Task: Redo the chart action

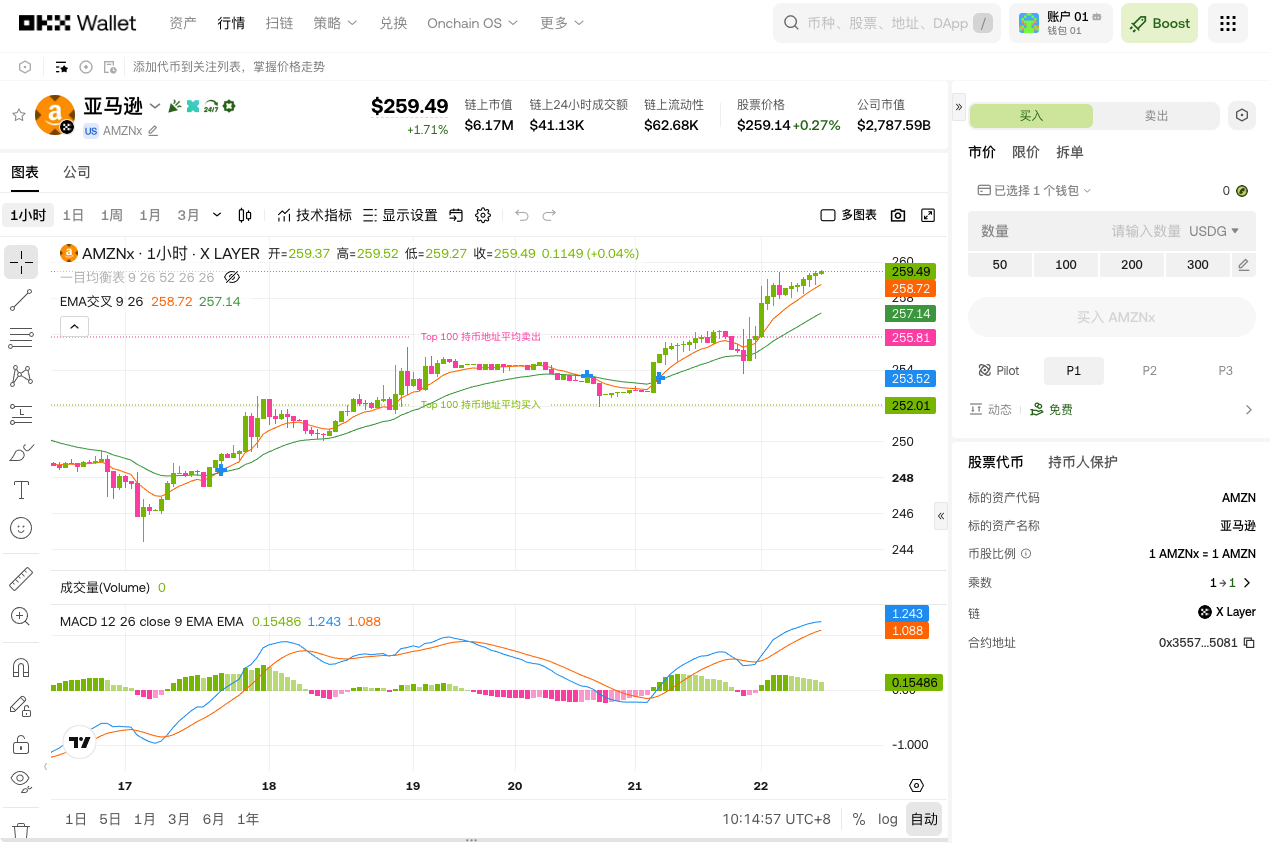Action: click(x=549, y=215)
